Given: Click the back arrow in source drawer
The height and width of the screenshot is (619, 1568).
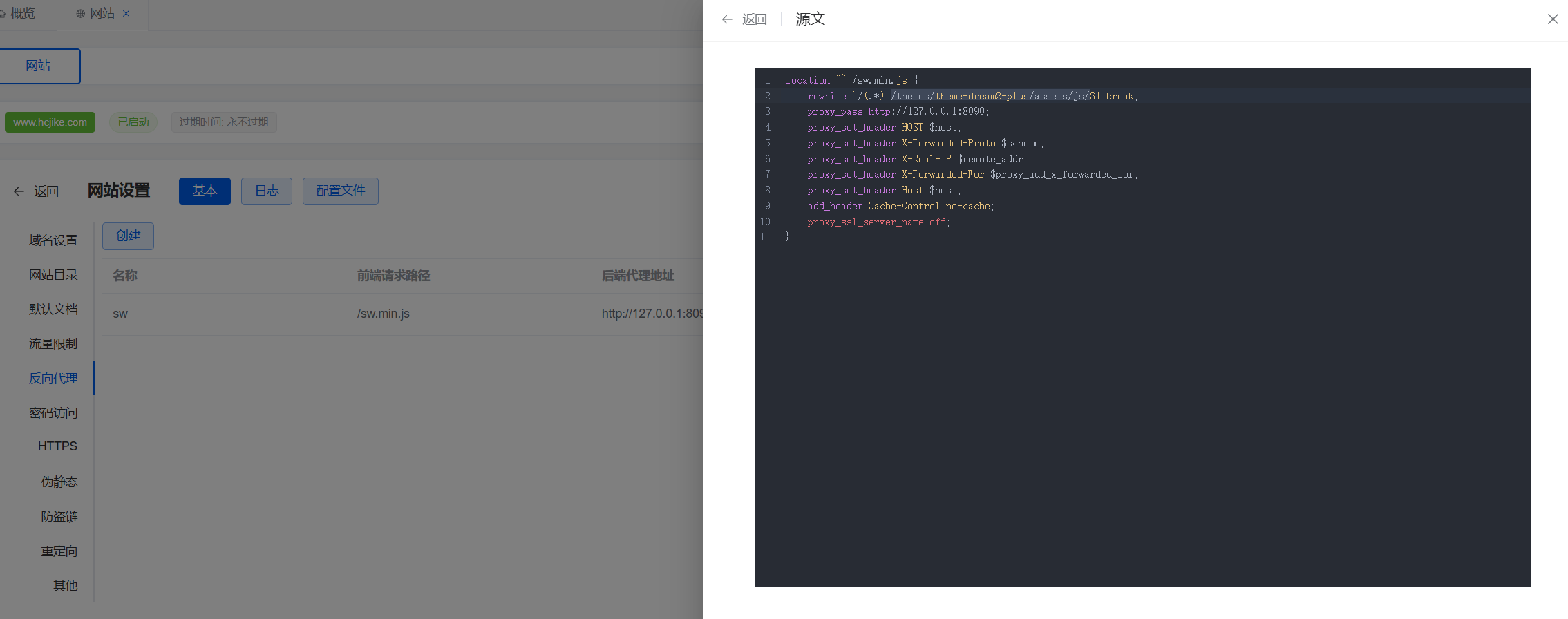Looking at the screenshot, I should (x=727, y=19).
